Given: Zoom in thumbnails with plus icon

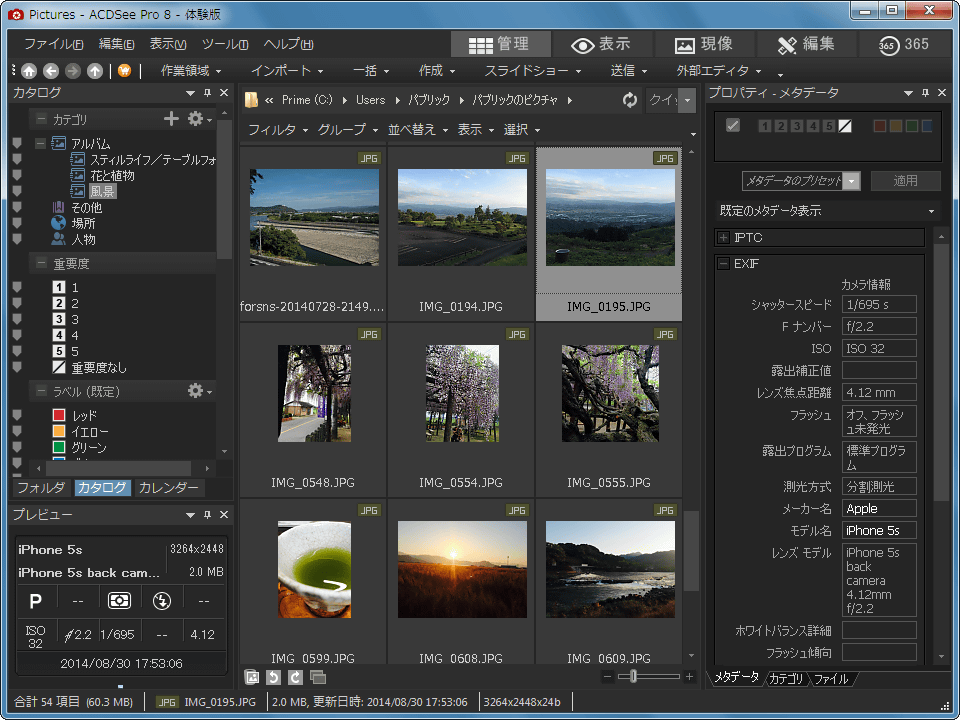Looking at the screenshot, I should pyautogui.click(x=689, y=677).
